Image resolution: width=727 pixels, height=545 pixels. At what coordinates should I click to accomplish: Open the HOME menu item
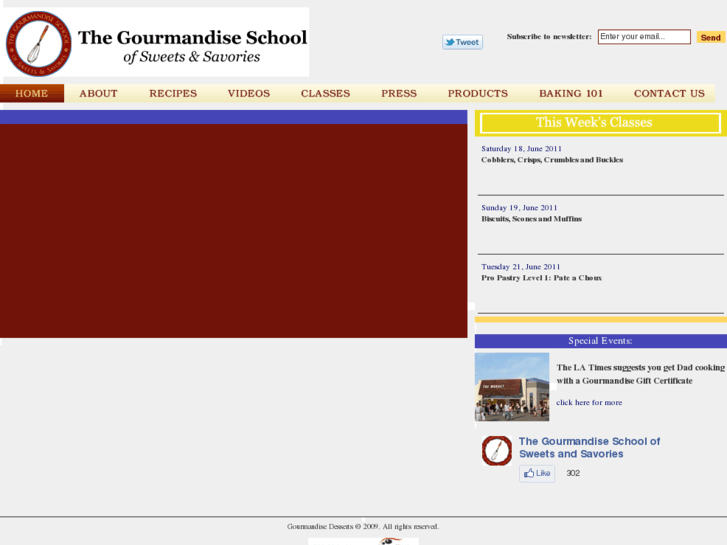click(x=32, y=93)
